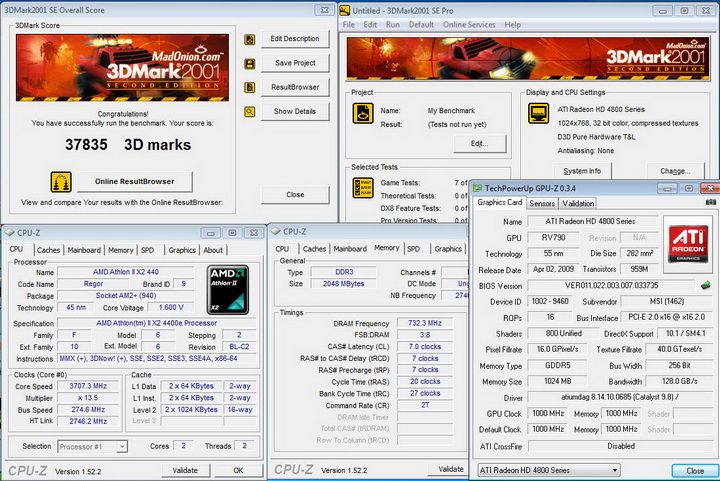Click the 37835 3D marks score
This screenshot has height=481, width=720.
click(128, 145)
